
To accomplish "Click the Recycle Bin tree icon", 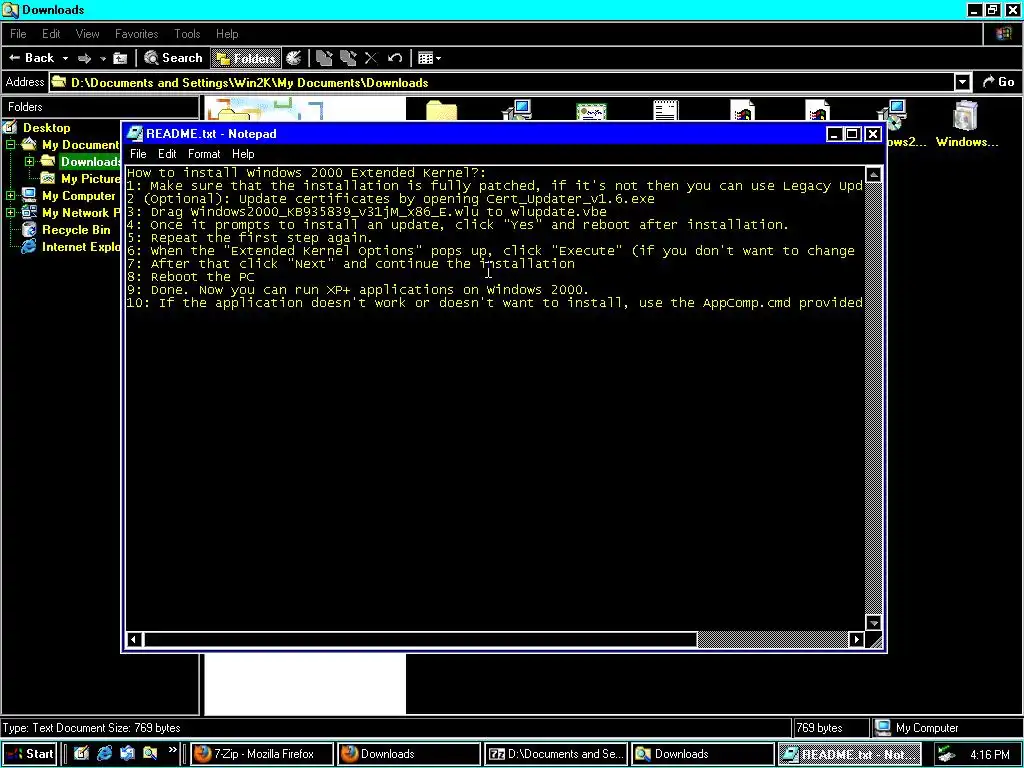I will click(29, 229).
